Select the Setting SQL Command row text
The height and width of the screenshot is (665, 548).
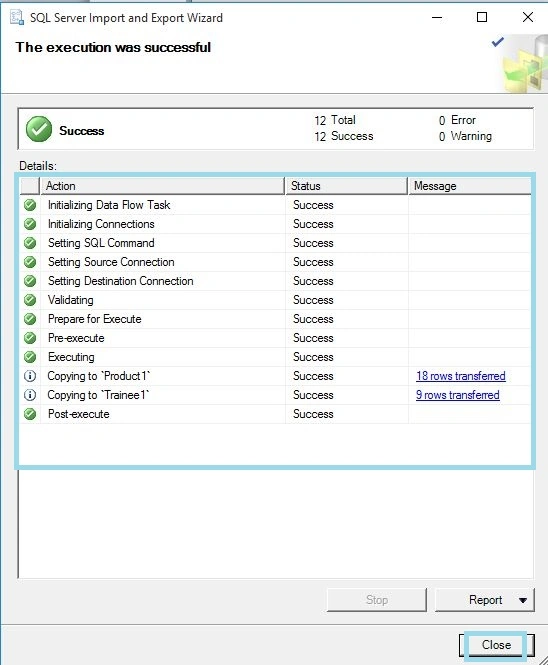click(x=101, y=243)
